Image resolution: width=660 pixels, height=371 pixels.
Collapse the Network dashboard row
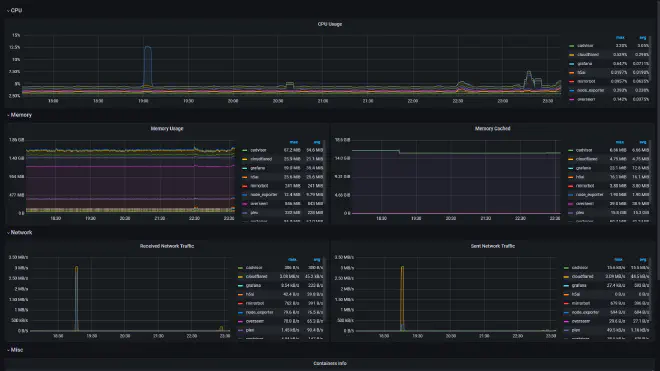(19, 232)
